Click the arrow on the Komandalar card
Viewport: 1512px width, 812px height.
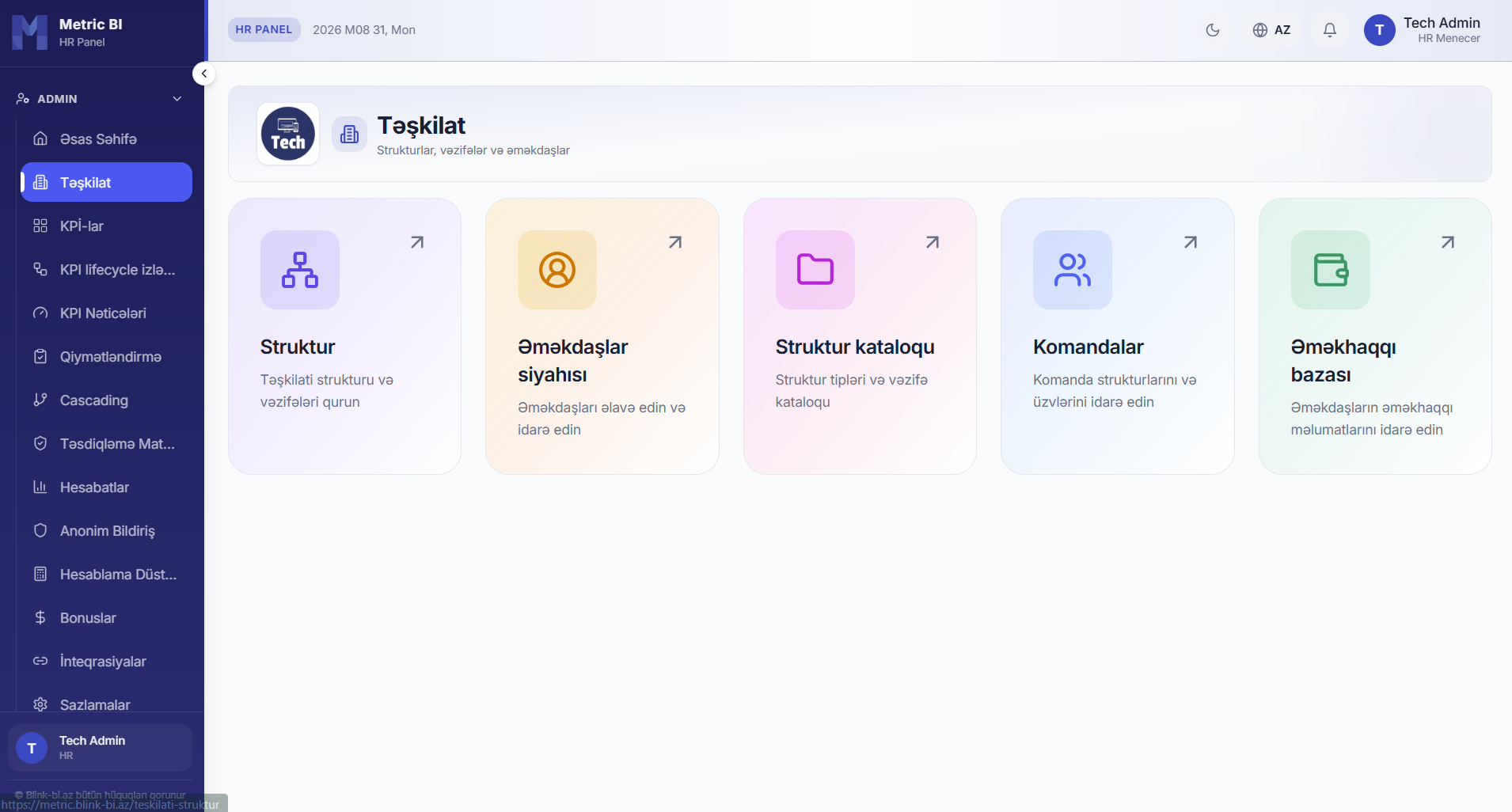pyautogui.click(x=1191, y=242)
